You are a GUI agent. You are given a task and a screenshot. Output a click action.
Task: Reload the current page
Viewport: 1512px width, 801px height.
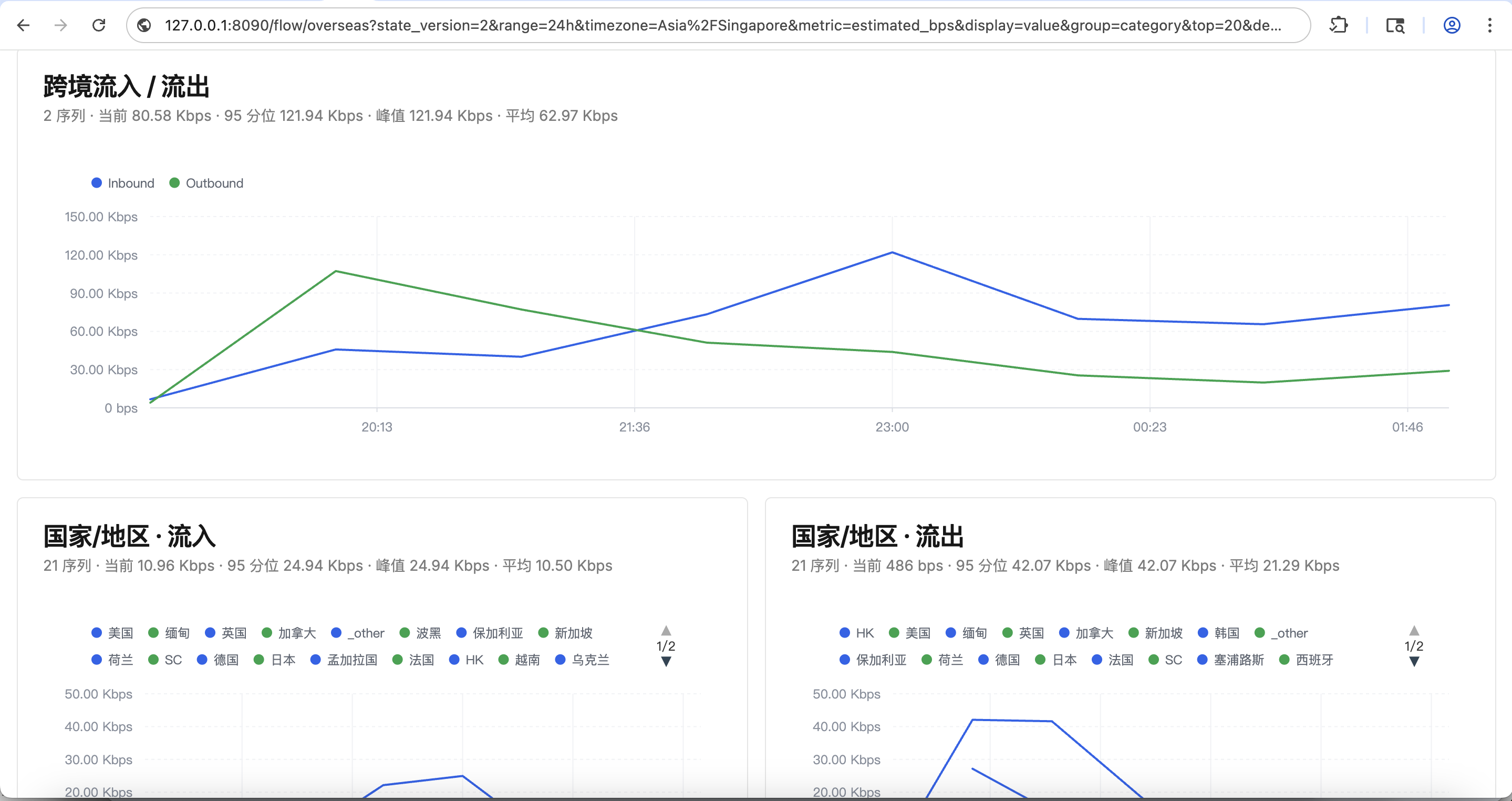[x=99, y=25]
